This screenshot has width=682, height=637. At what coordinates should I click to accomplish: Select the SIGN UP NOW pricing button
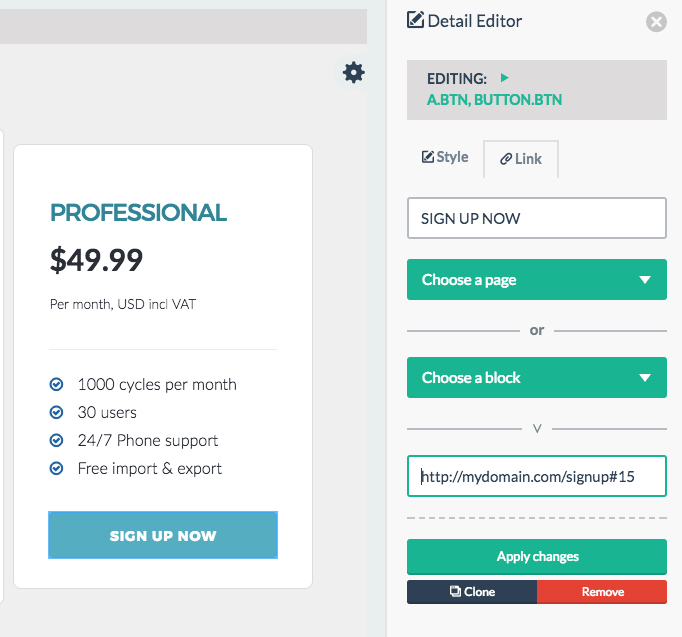[163, 535]
